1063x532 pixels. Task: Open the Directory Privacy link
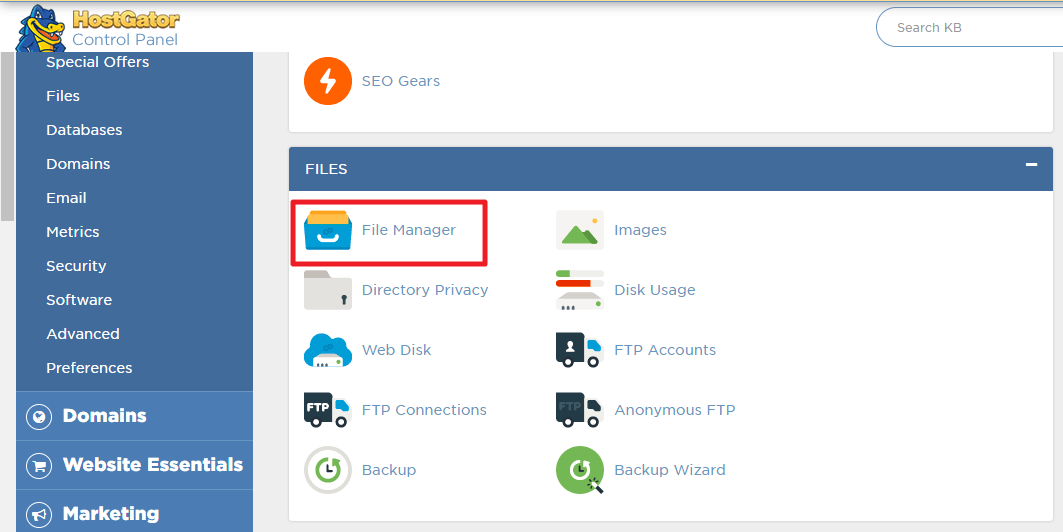click(x=425, y=290)
